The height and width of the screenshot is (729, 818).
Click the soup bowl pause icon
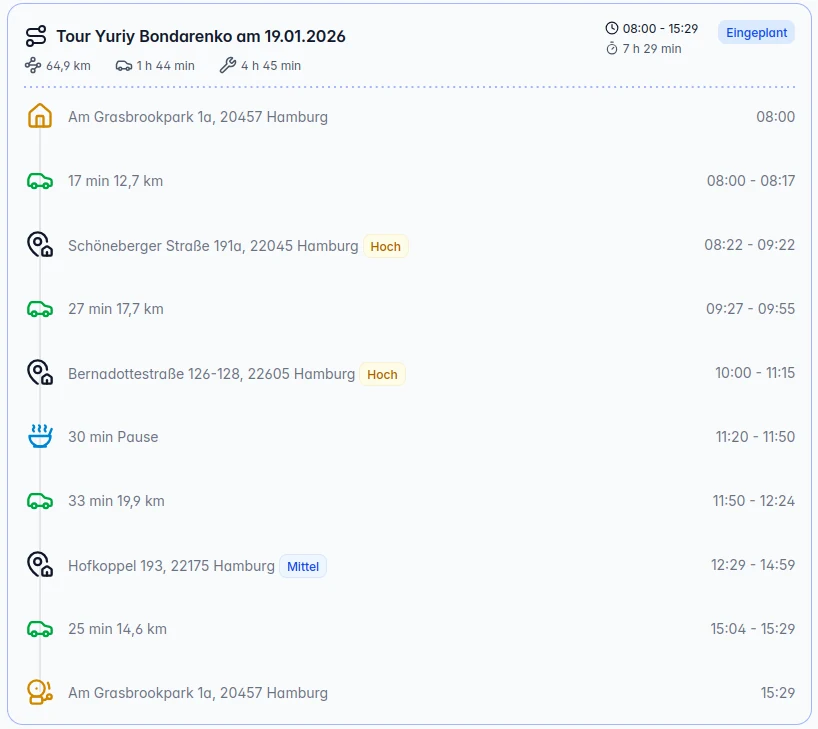click(40, 436)
